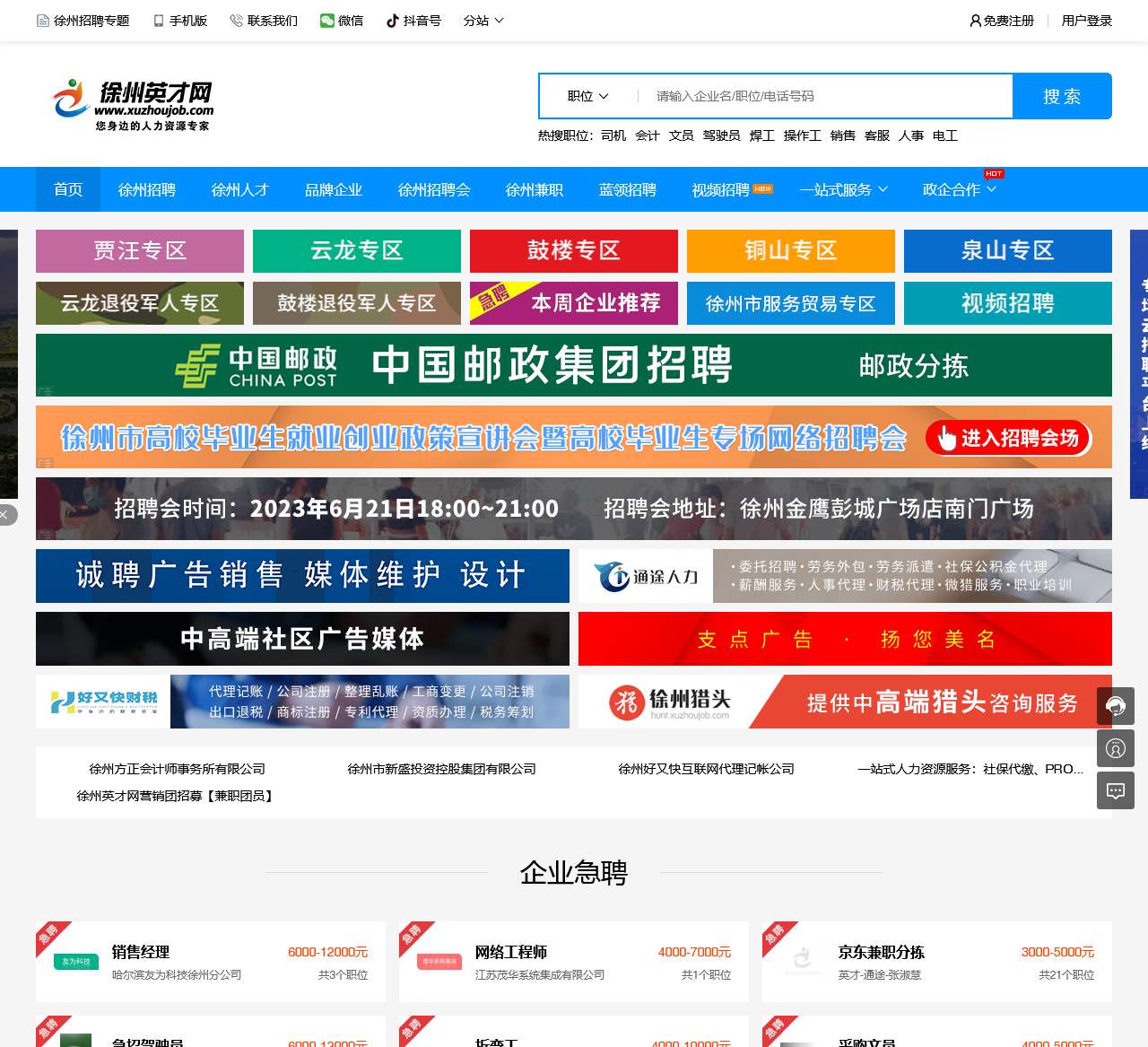Open the 铜山专区 tile
This screenshot has width=1148, height=1047.
click(791, 251)
